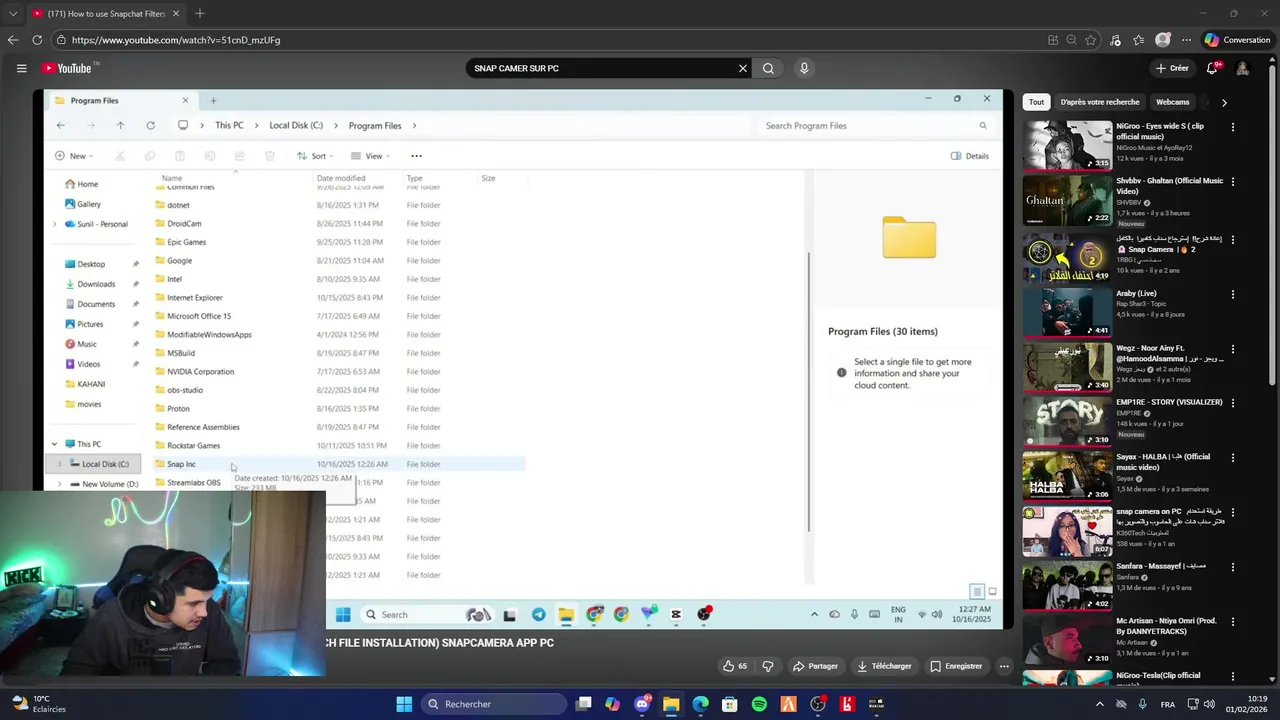Open NiGroo Eyes wide S video thumbnail
1280x720 pixels.
tap(1067, 146)
